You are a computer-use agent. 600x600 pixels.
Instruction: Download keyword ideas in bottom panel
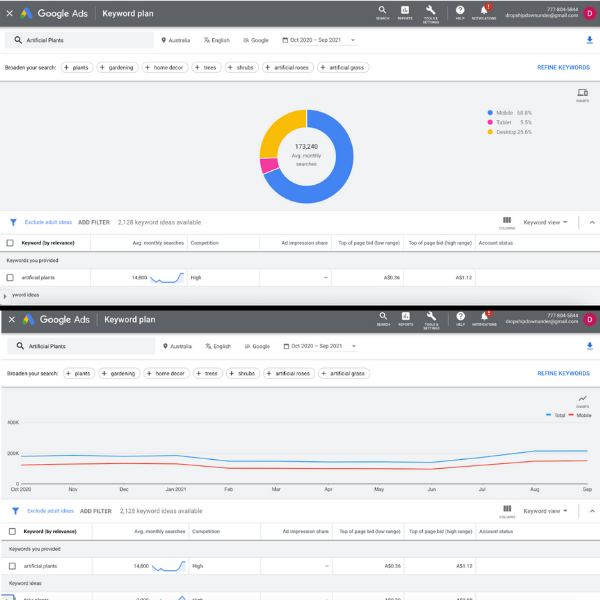pos(590,346)
